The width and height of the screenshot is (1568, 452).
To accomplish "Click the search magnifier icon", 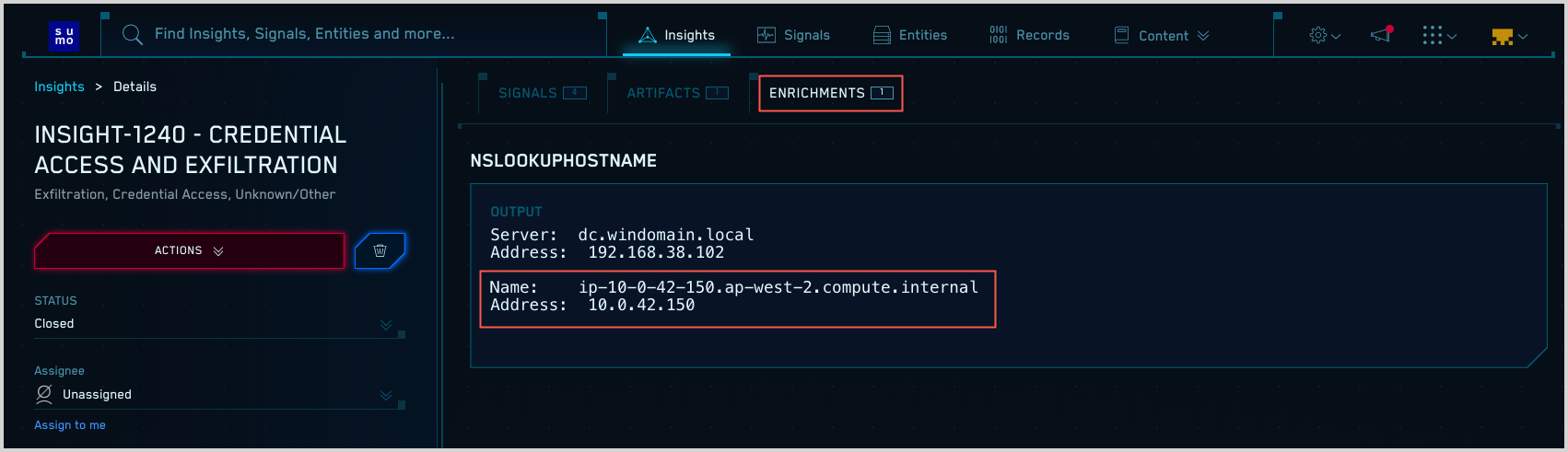I will coord(133,35).
